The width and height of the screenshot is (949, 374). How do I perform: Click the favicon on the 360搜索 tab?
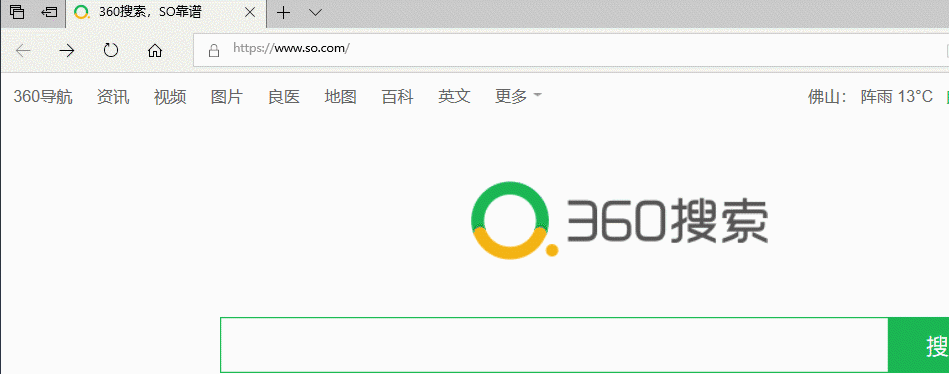click(82, 13)
